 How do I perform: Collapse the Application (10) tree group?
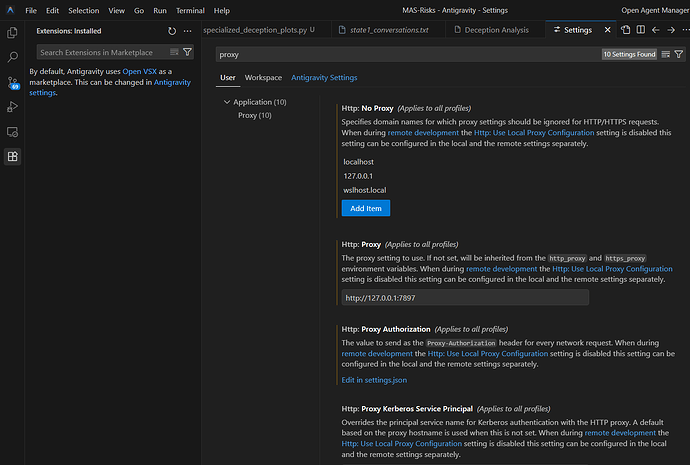click(x=227, y=102)
